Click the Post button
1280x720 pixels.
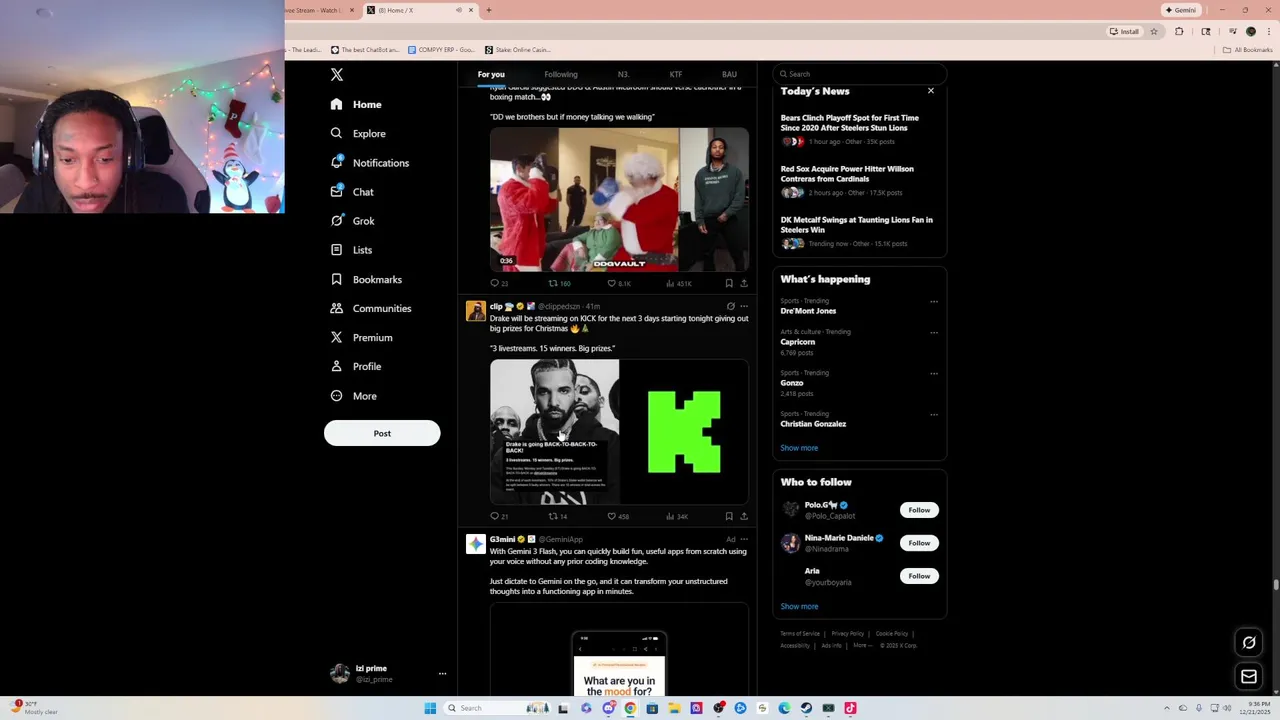click(x=382, y=433)
